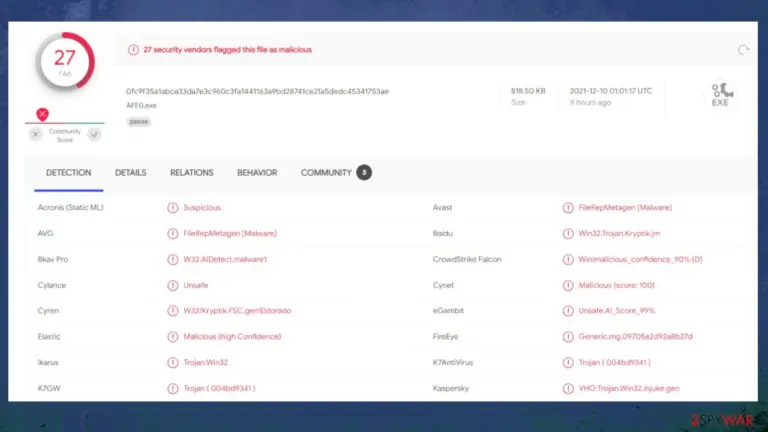Screen dimensions: 768x432
Task: Click the Bkav Pro vendor name
Action: pyautogui.click(x=53, y=260)
